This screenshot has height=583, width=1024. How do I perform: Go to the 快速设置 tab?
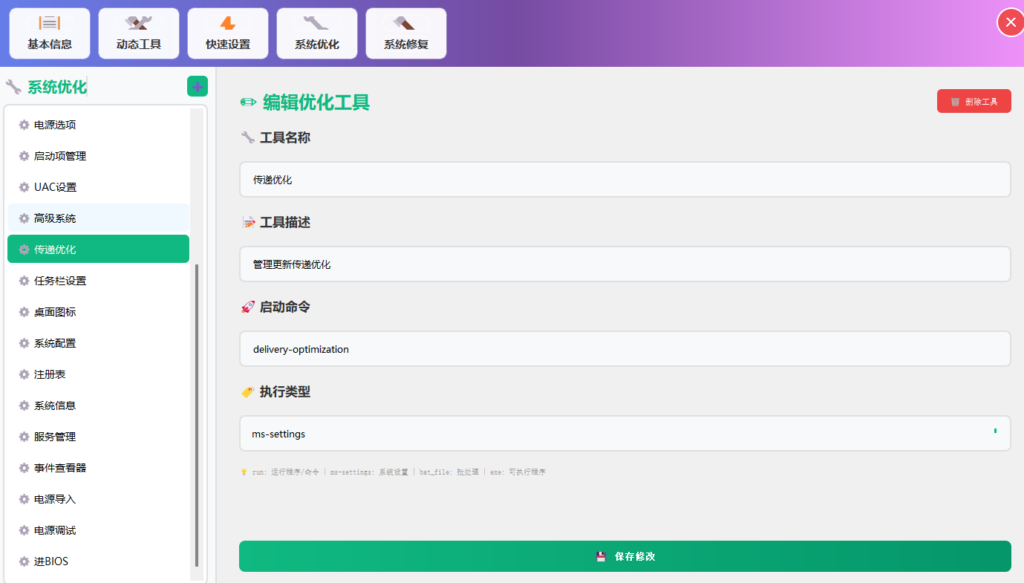coord(228,34)
